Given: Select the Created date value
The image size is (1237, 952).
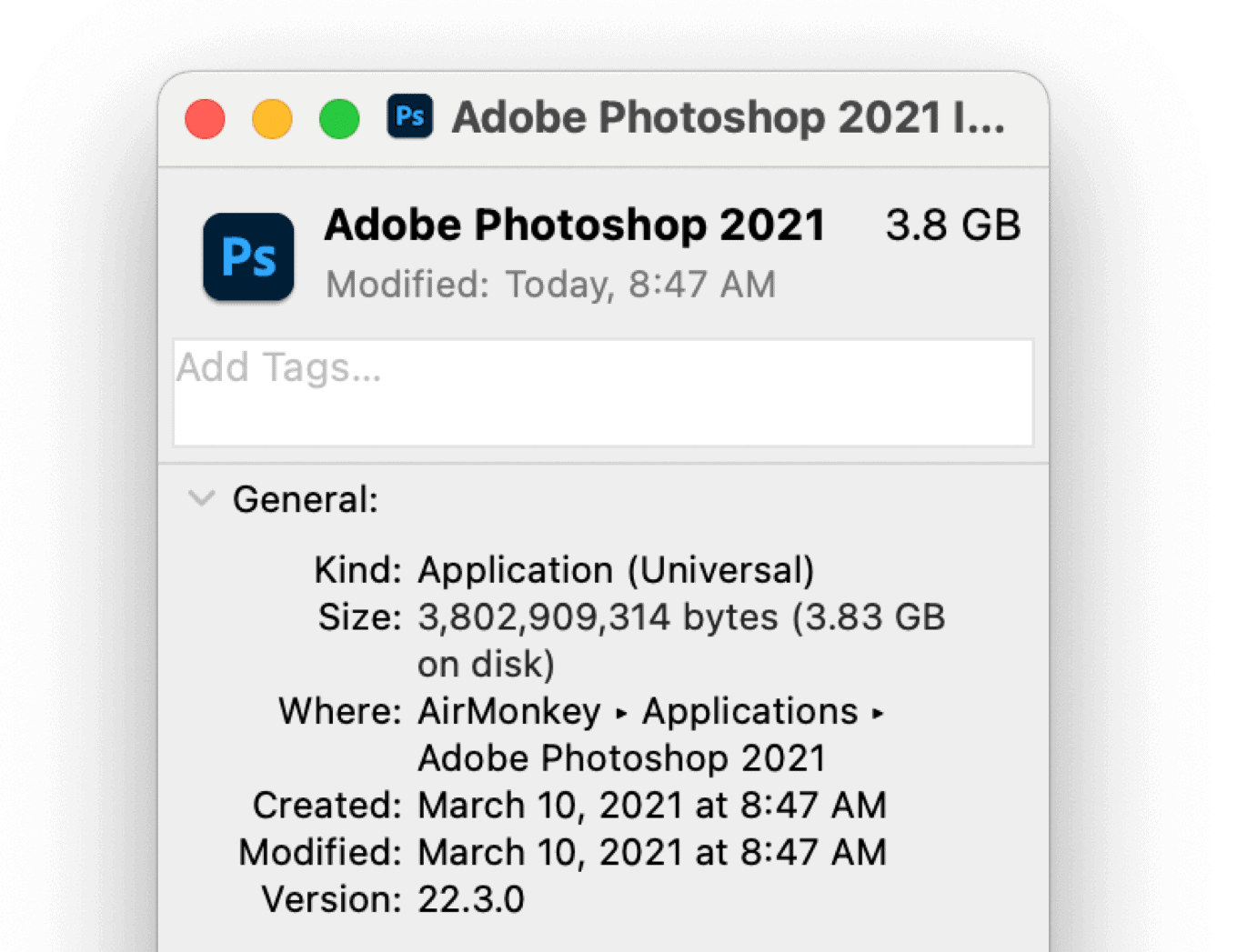Looking at the screenshot, I should point(651,806).
